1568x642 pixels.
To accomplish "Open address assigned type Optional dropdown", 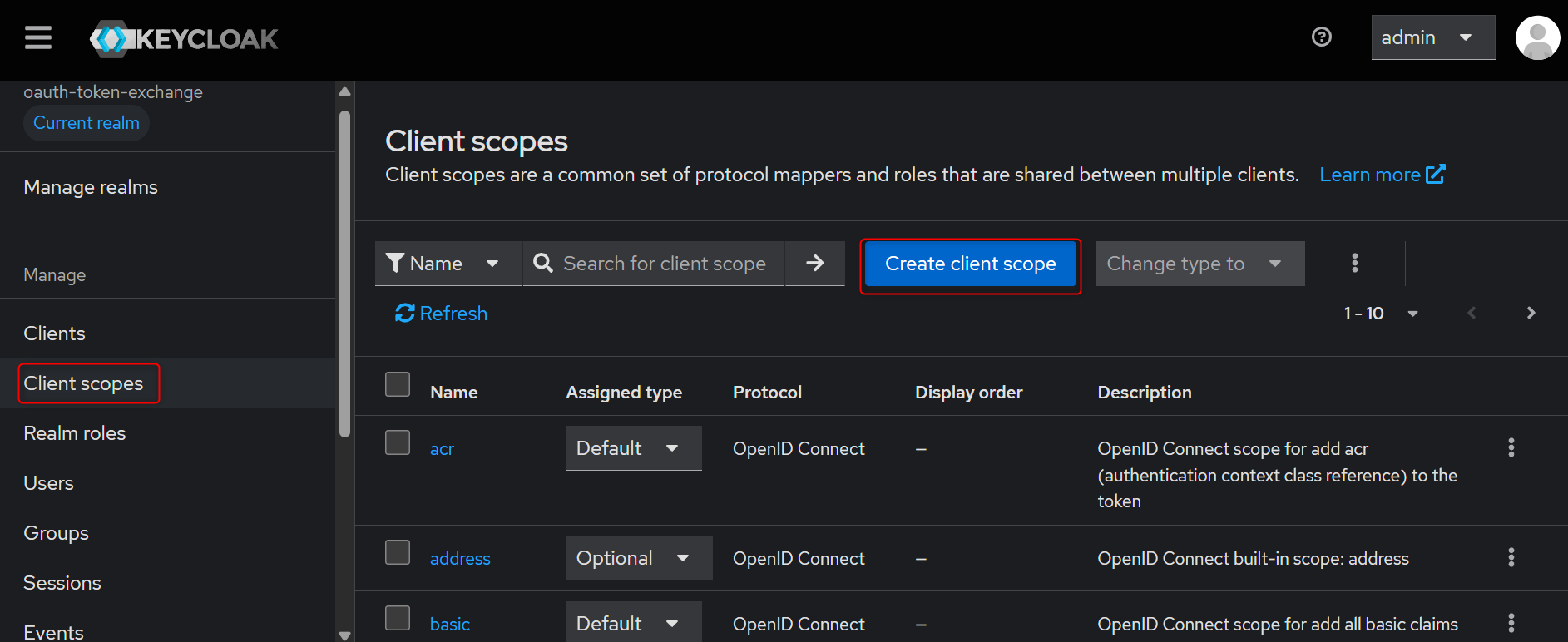I will coord(638,558).
